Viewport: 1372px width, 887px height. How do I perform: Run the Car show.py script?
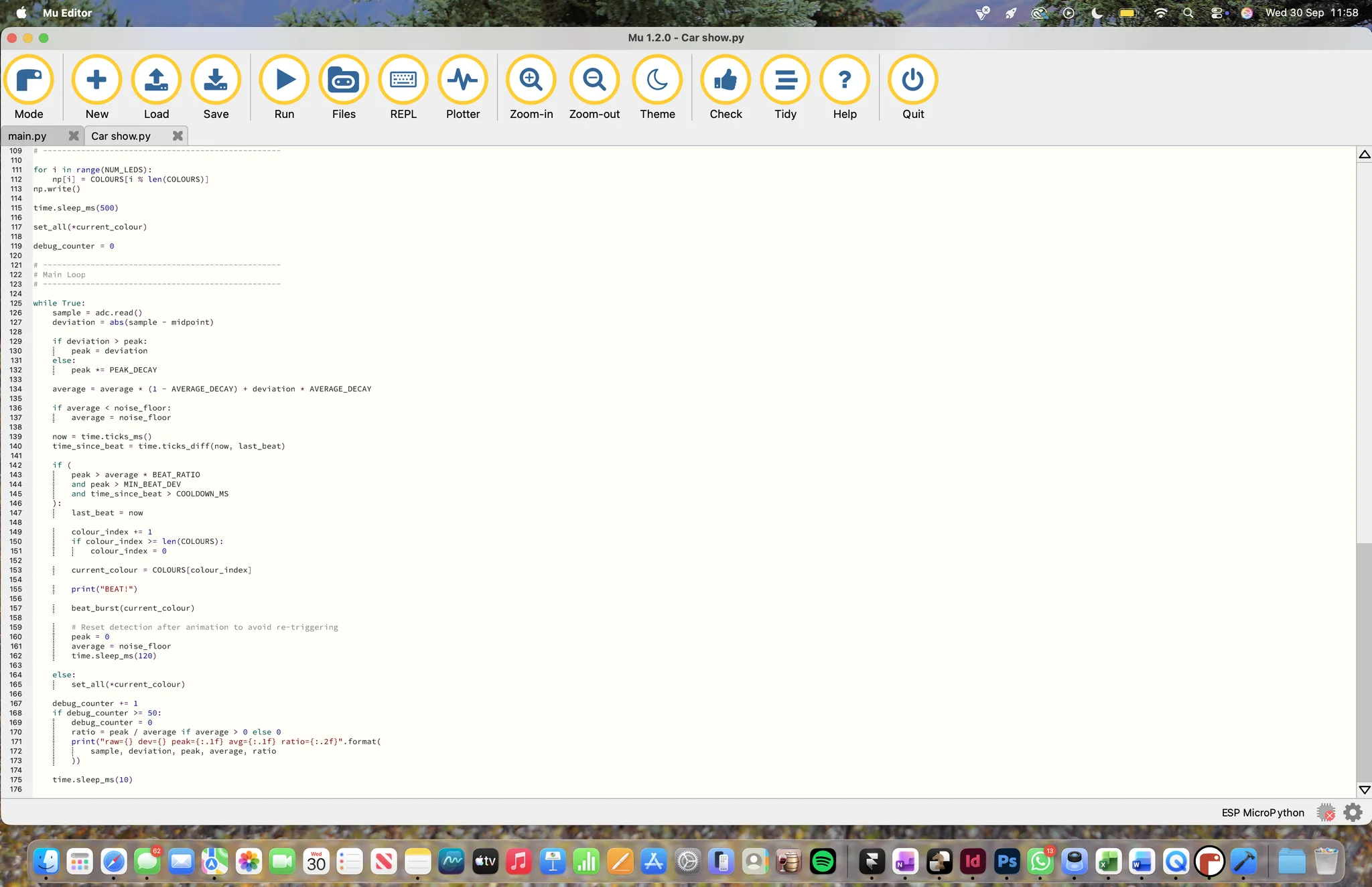click(284, 87)
